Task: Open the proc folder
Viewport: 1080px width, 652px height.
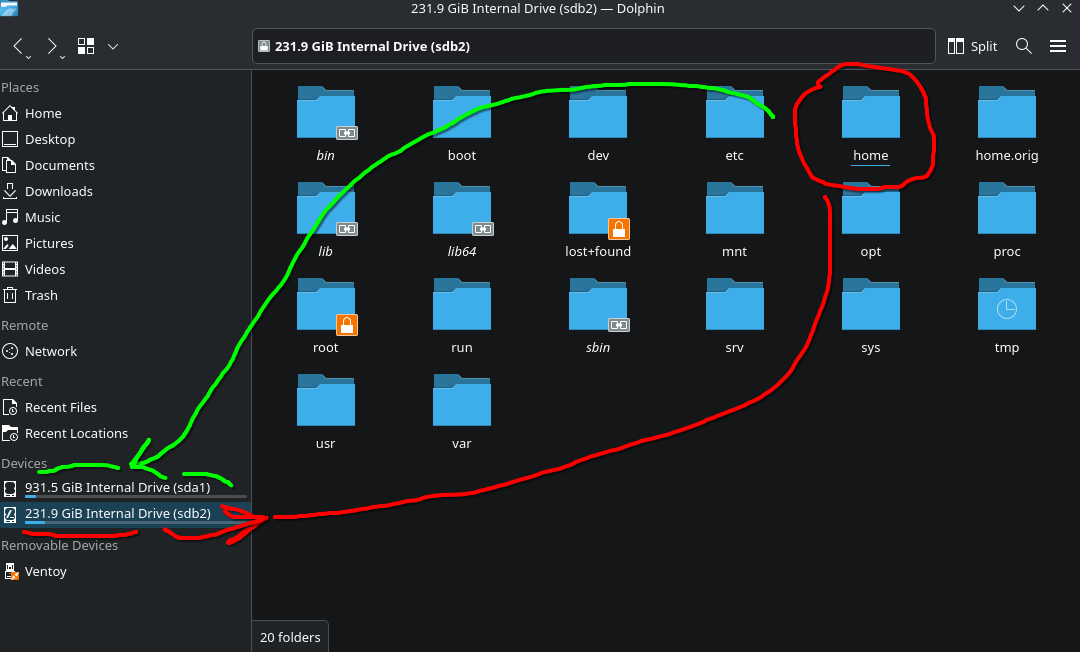Action: (x=1007, y=220)
